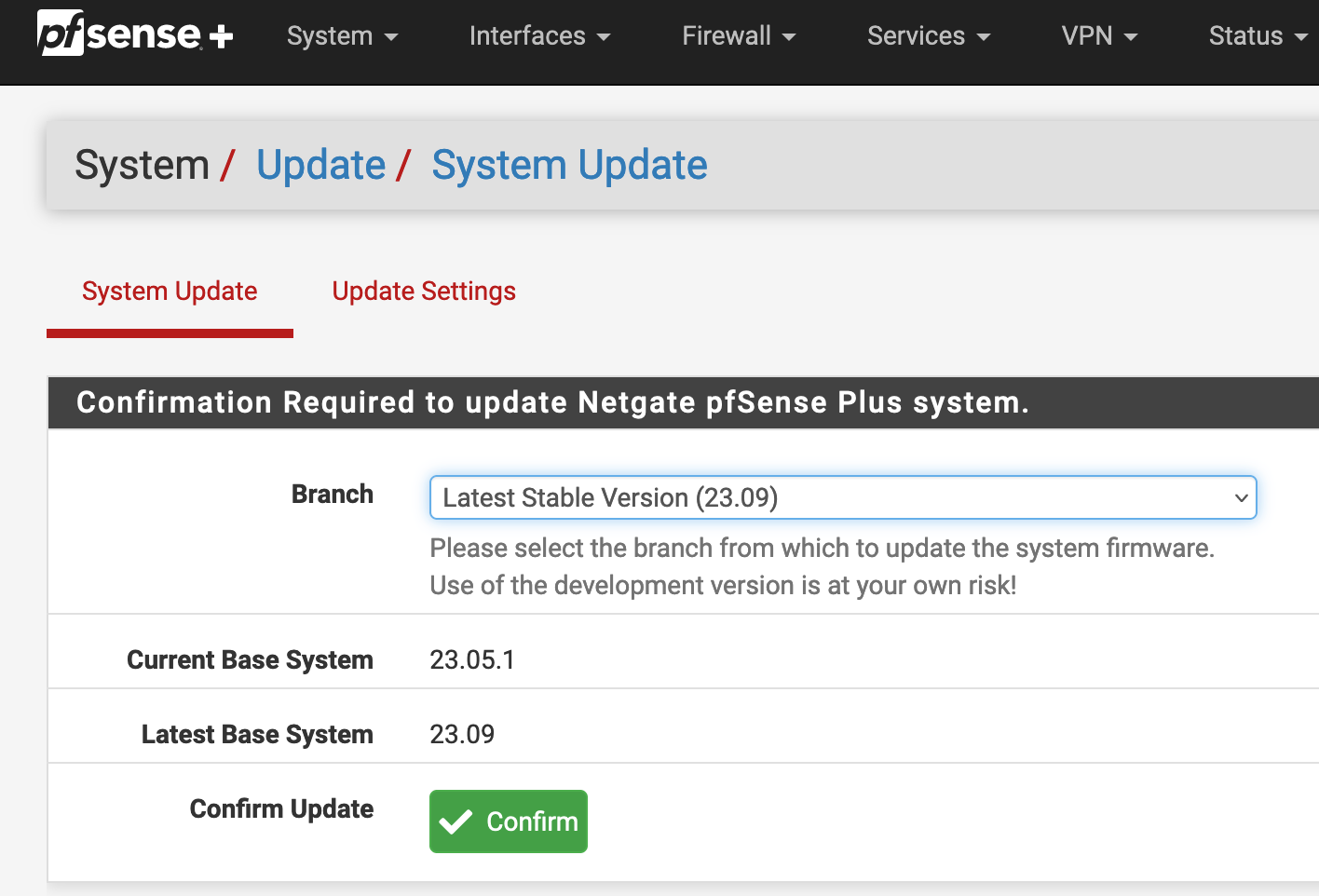Open the Interfaces menu
This screenshot has width=1319, height=896.
pyautogui.click(x=539, y=36)
